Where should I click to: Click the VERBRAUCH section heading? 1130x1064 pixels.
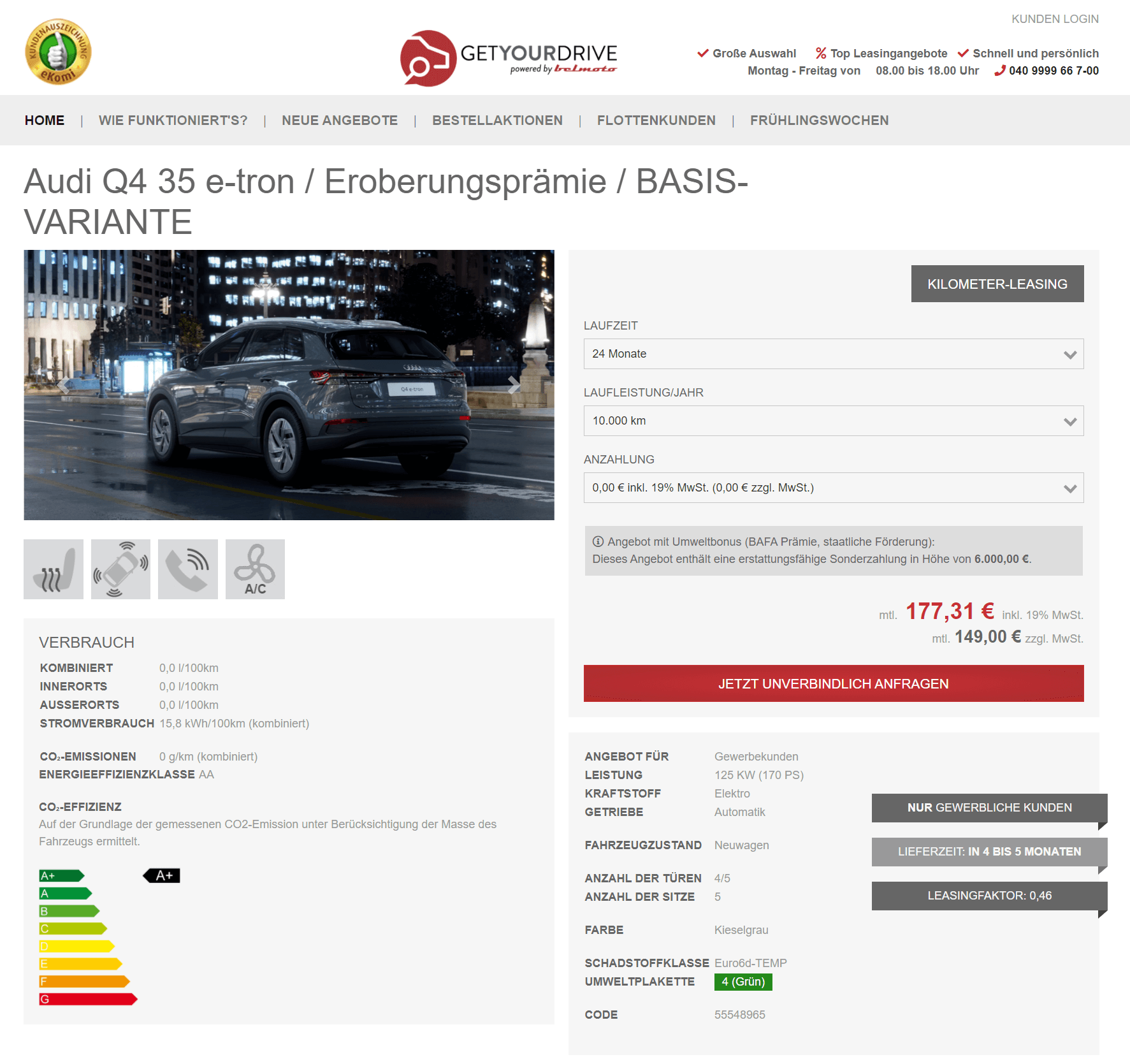[x=87, y=643]
